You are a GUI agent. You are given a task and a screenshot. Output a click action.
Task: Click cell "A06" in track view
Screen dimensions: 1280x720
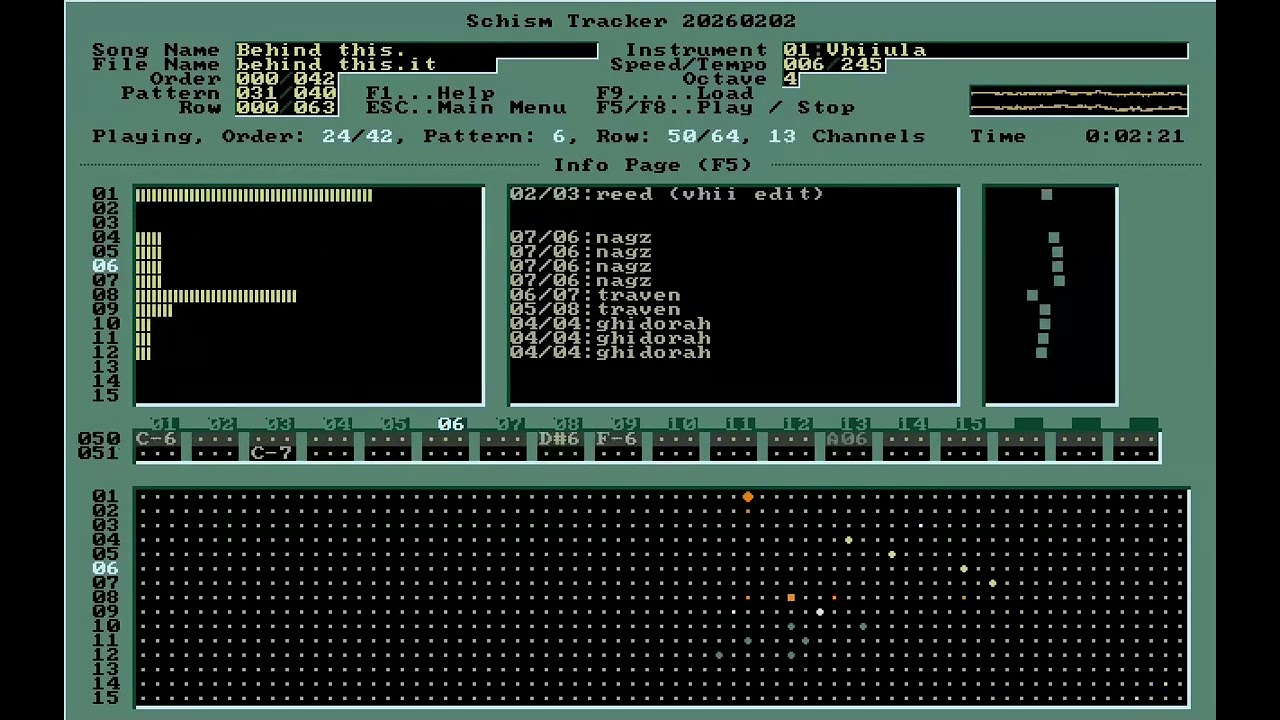point(847,439)
